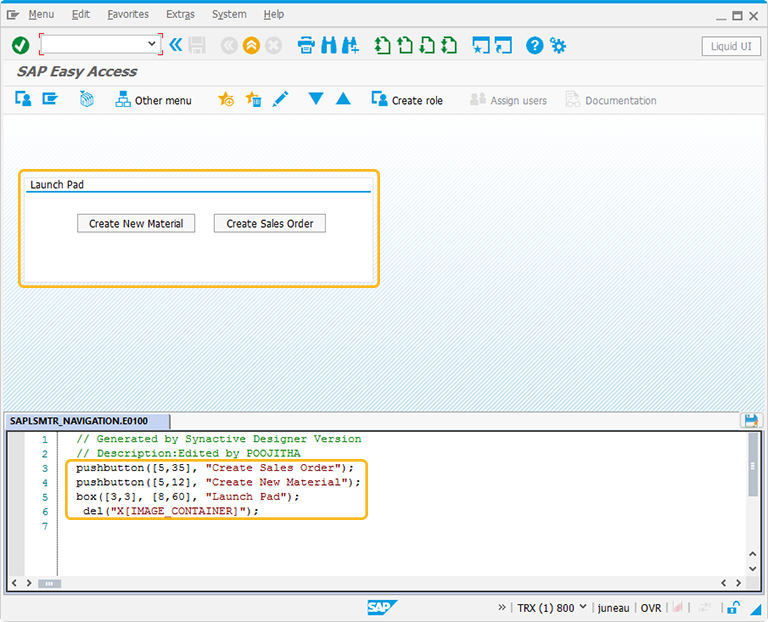Click code line 3 pushbutton Create Sales Order
Viewport: 768px width, 622px height.
click(215, 468)
